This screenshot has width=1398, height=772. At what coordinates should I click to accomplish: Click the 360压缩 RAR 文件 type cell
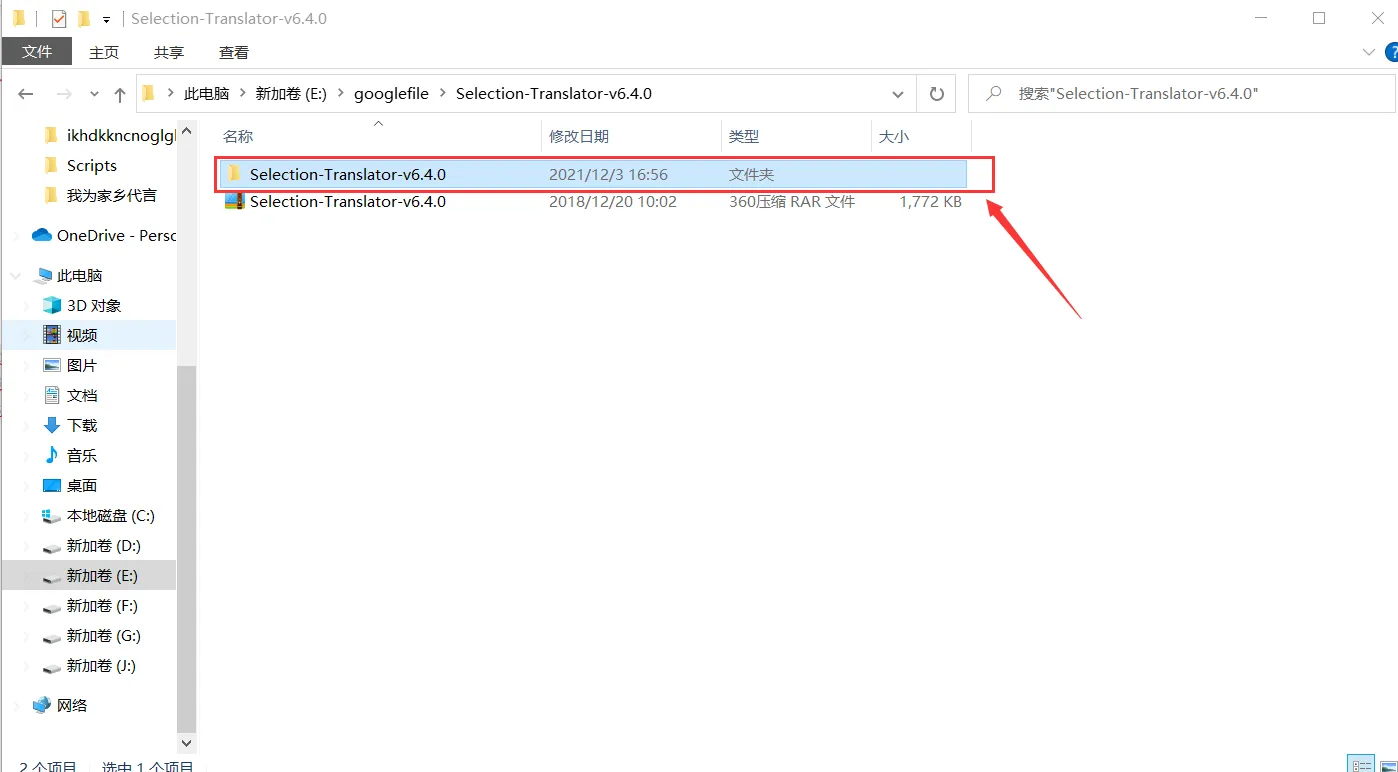point(792,201)
